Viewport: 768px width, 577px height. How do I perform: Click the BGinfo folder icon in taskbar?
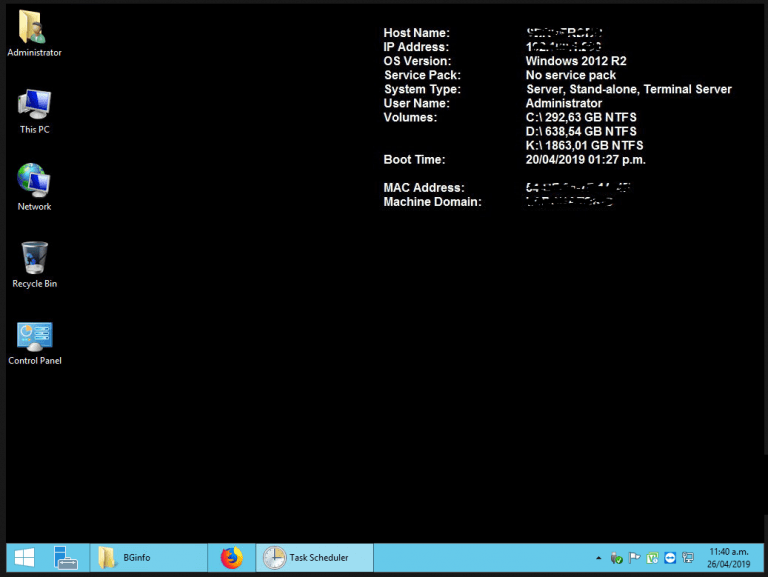coord(107,558)
